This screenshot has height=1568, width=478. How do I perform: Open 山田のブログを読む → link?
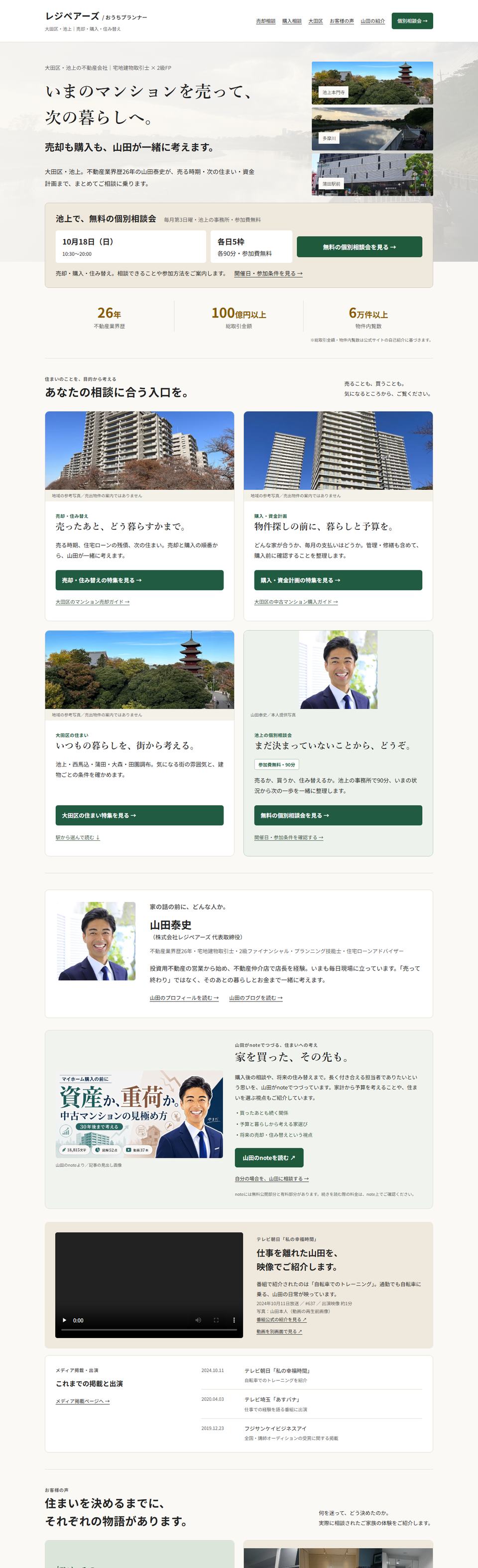pyautogui.click(x=256, y=998)
